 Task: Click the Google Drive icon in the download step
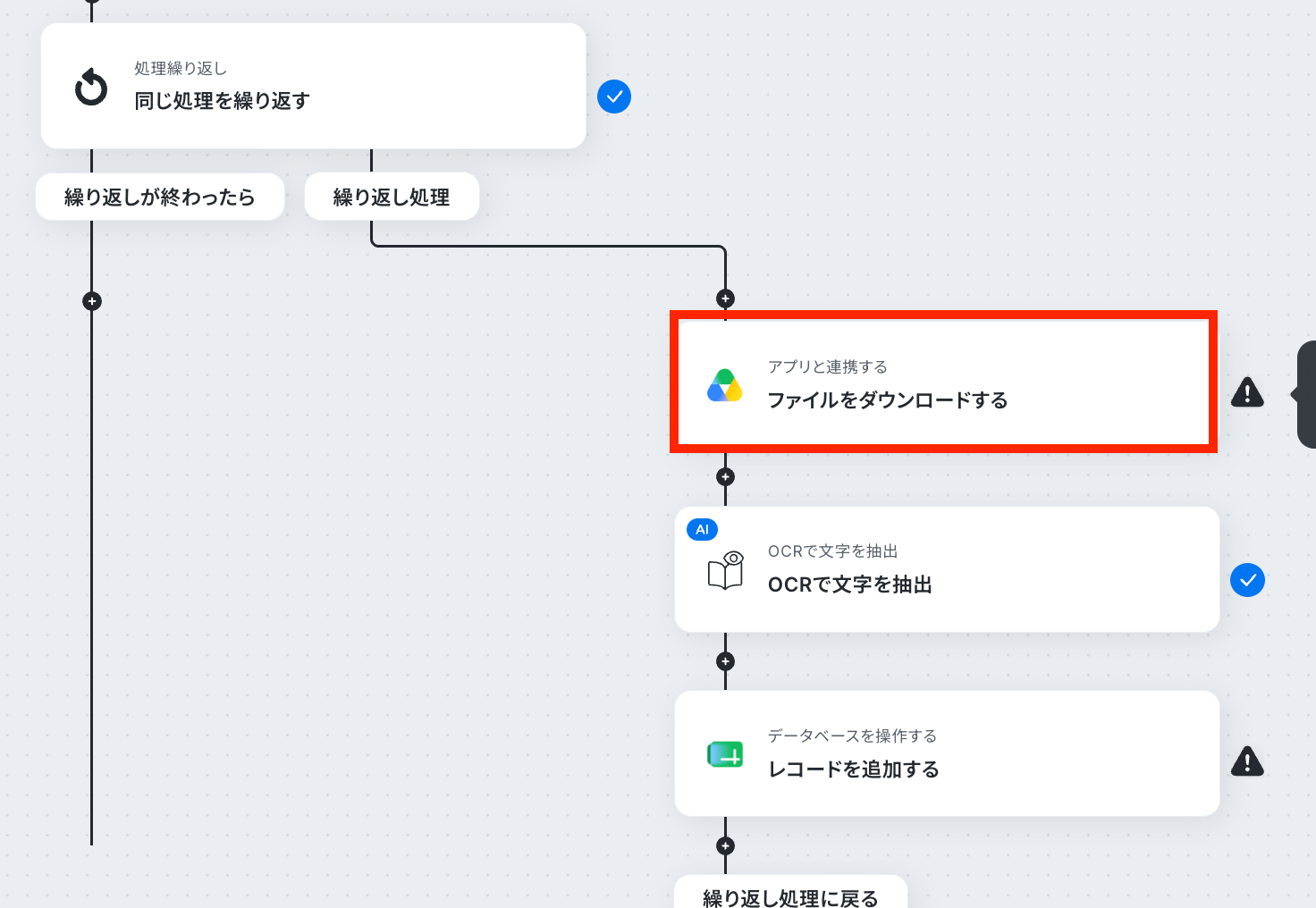coord(725,385)
